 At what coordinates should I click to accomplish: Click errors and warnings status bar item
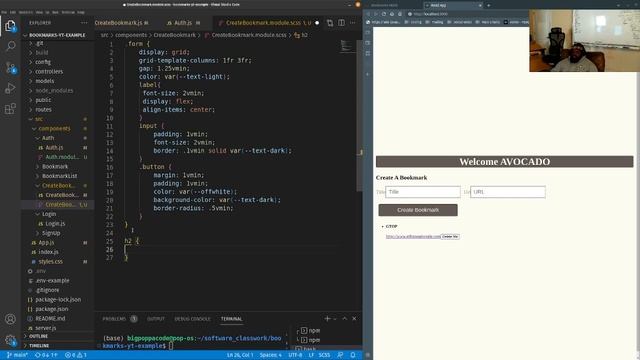(76, 355)
